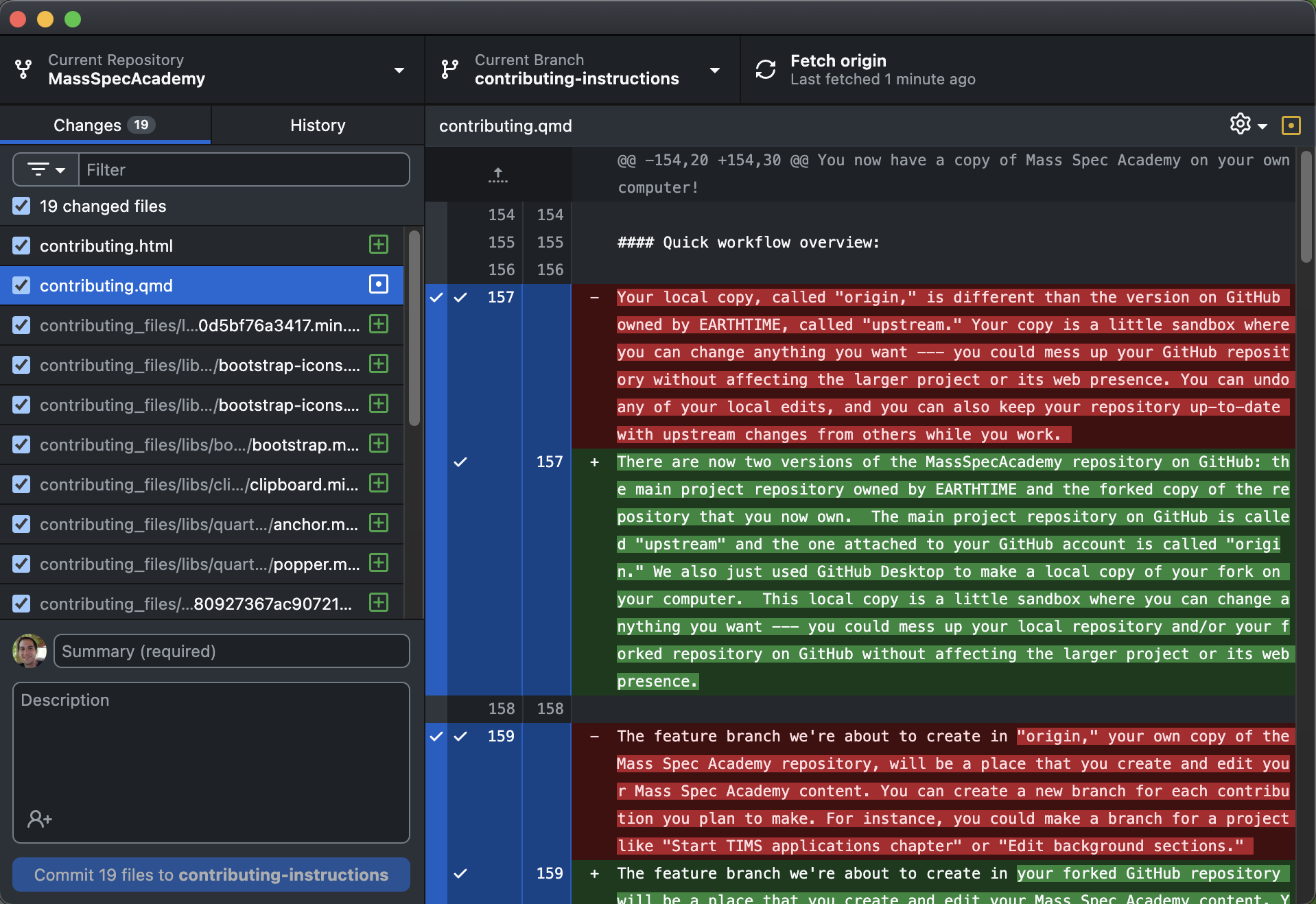Toggle the deleted line 159 checkmark
The height and width of the screenshot is (904, 1316).
(x=460, y=736)
